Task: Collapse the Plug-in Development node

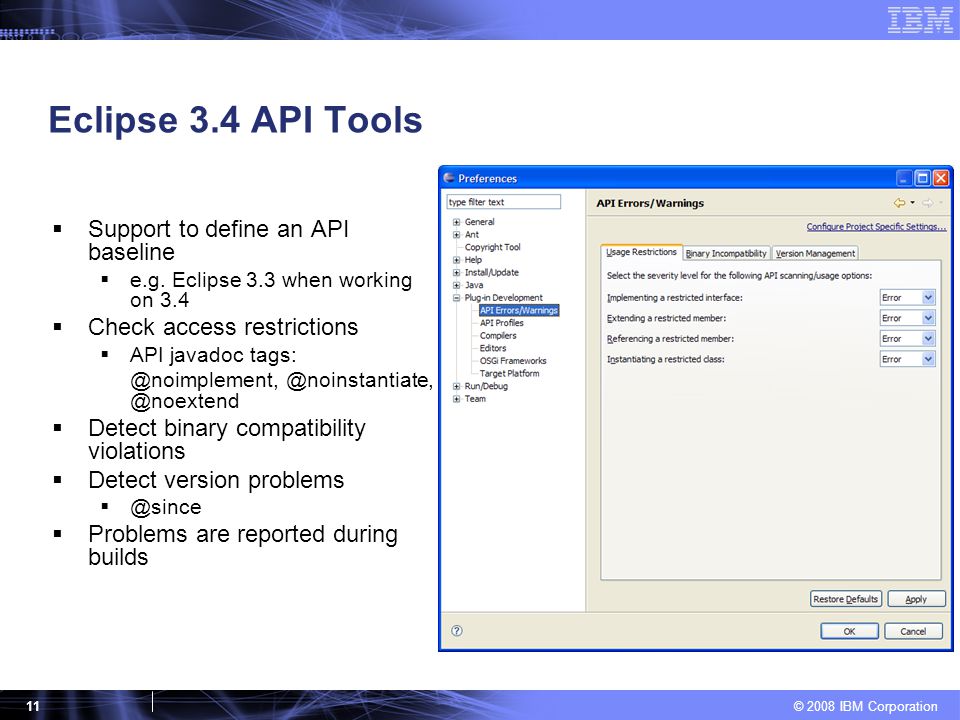Action: pyautogui.click(x=456, y=298)
